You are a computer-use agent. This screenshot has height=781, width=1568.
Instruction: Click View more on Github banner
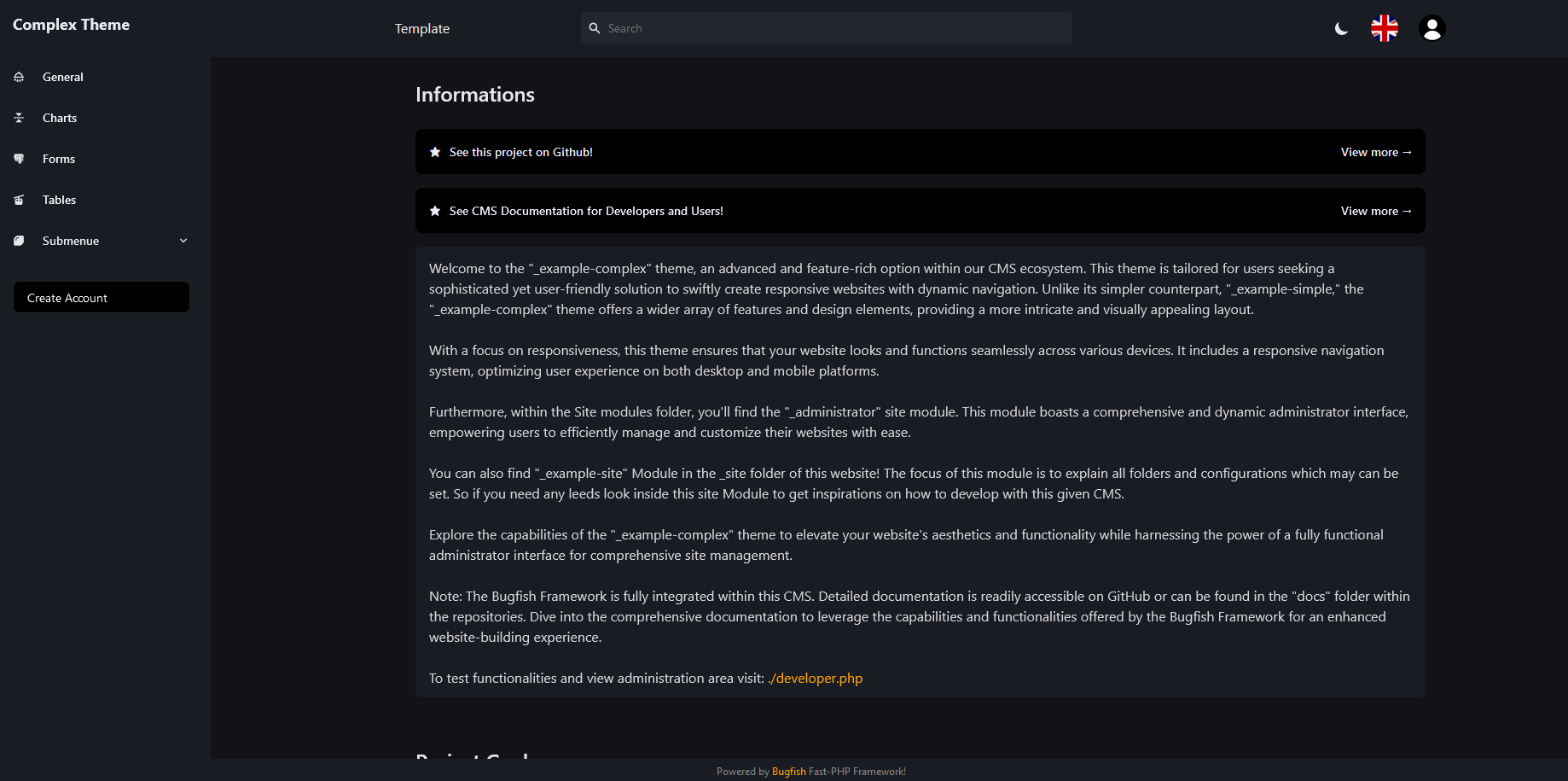1375,152
